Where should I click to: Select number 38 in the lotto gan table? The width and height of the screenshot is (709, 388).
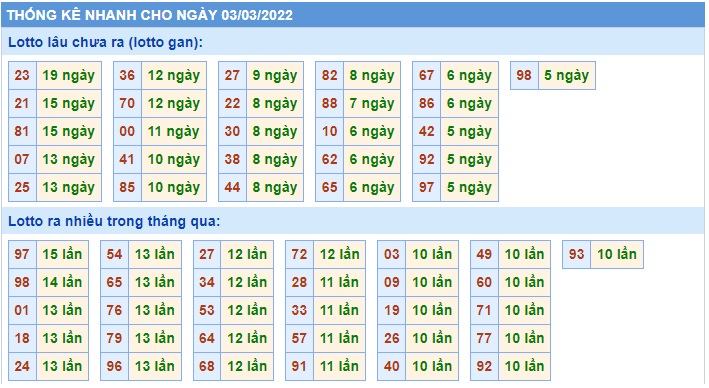(x=232, y=159)
